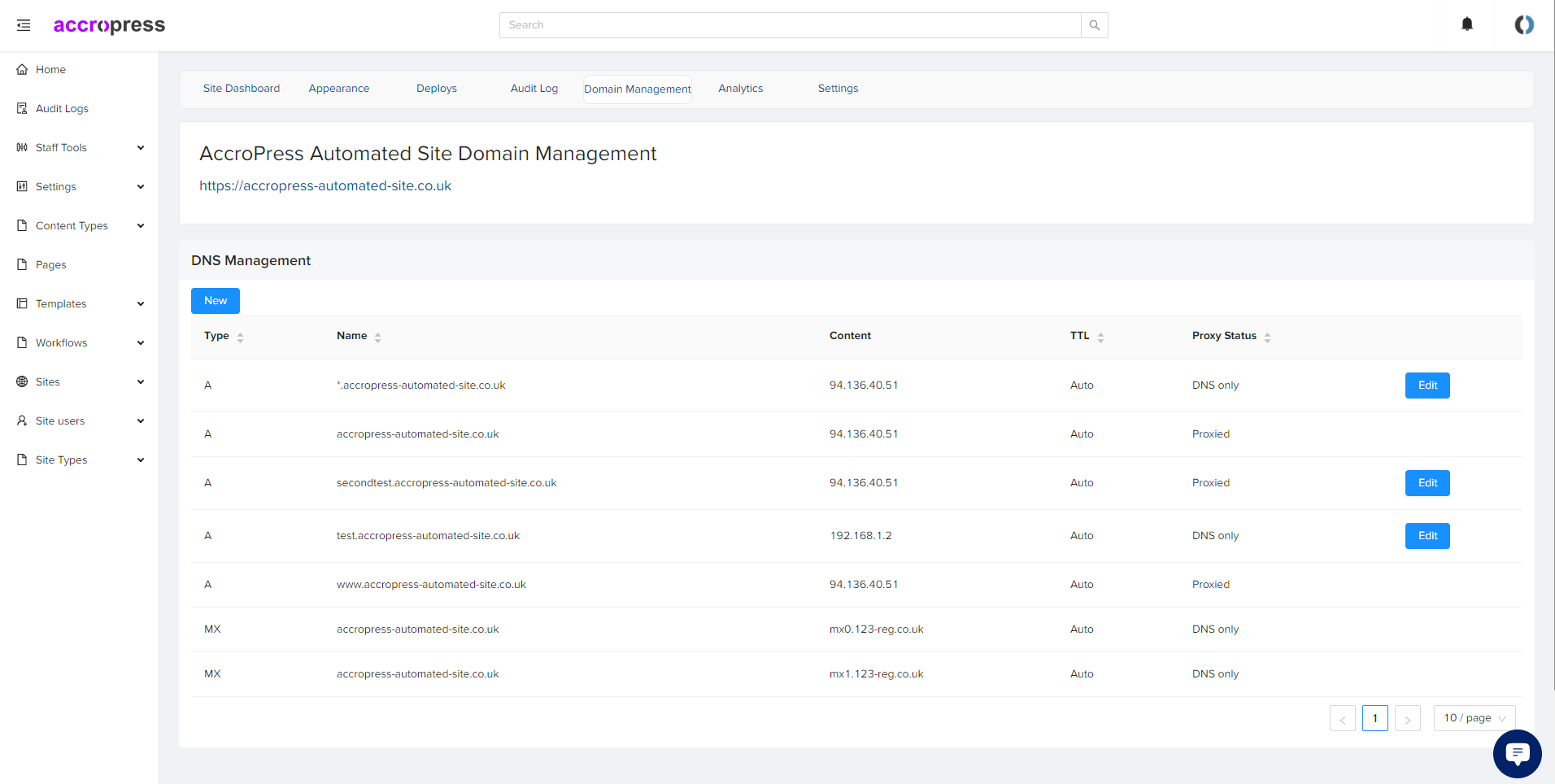
Task: Edit the *.accropress-automated-site.co.uk record
Action: click(x=1427, y=385)
